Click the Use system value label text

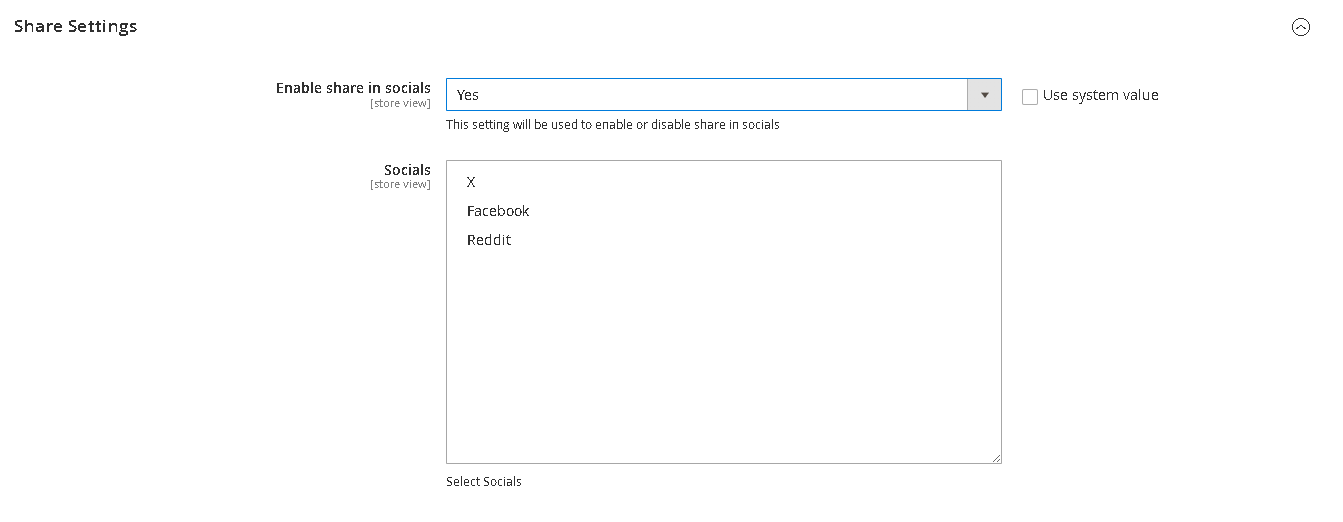(1100, 95)
